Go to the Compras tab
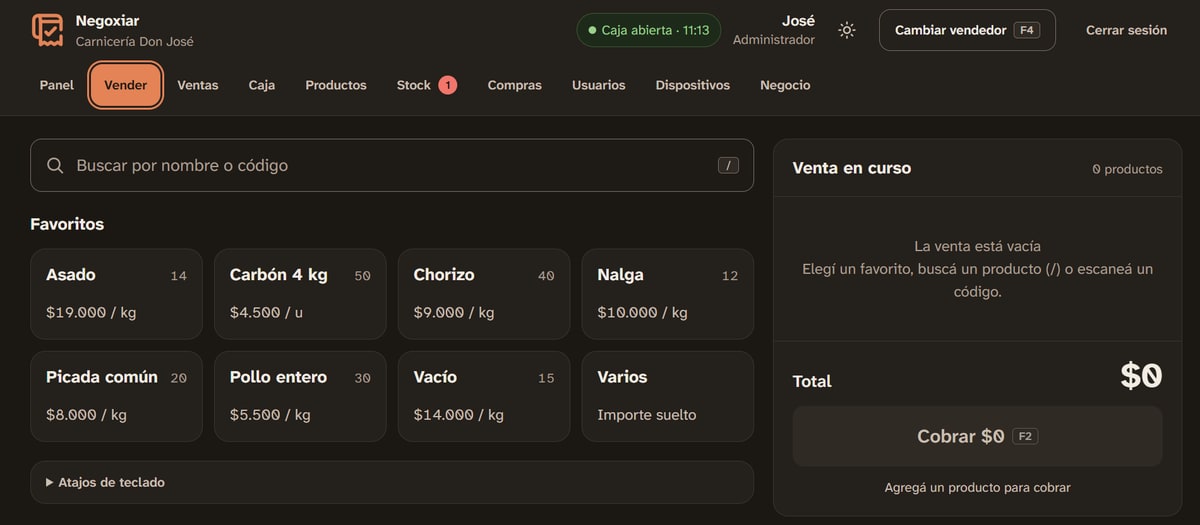 click(515, 85)
